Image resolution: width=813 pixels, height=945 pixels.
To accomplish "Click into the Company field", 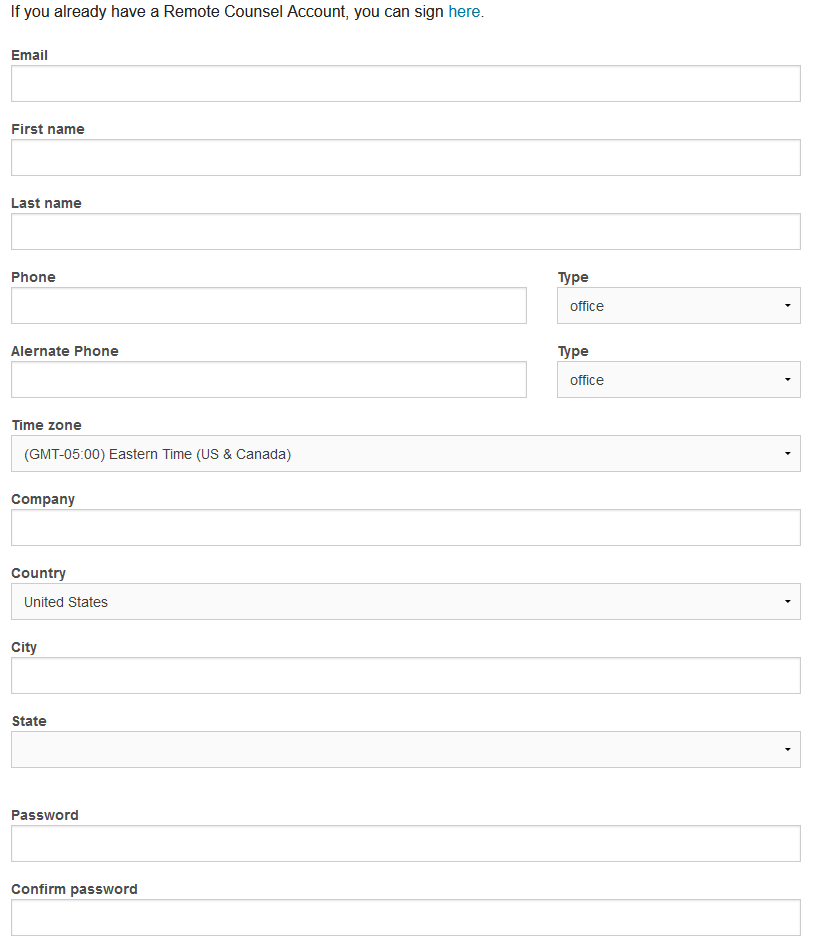I will (405, 528).
